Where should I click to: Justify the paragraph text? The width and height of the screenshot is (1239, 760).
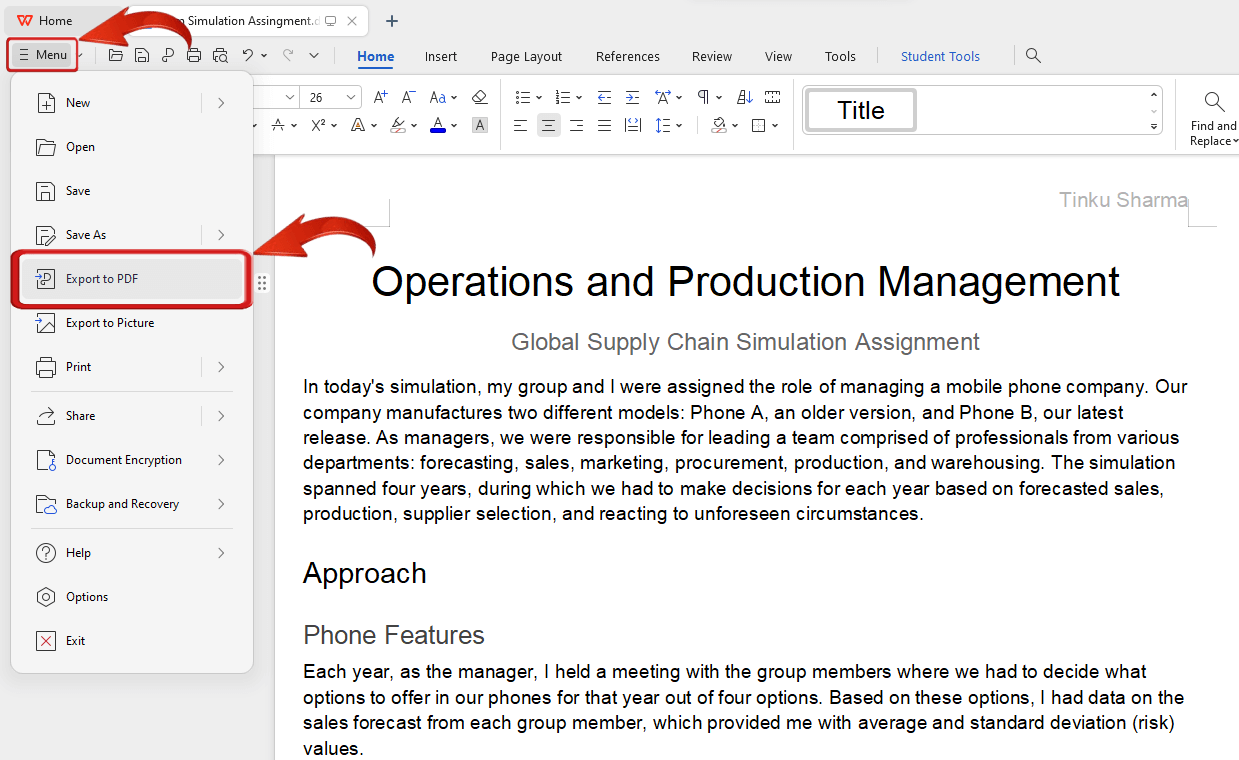coord(604,125)
